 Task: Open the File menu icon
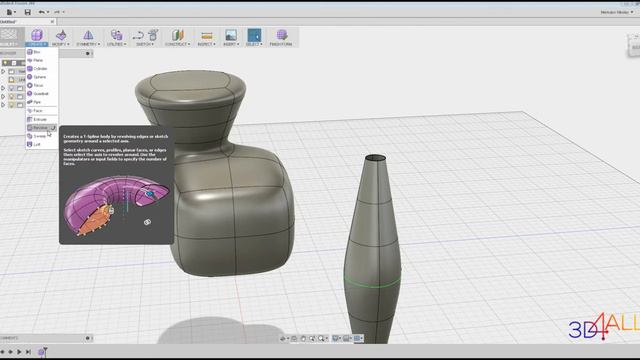point(9,12)
